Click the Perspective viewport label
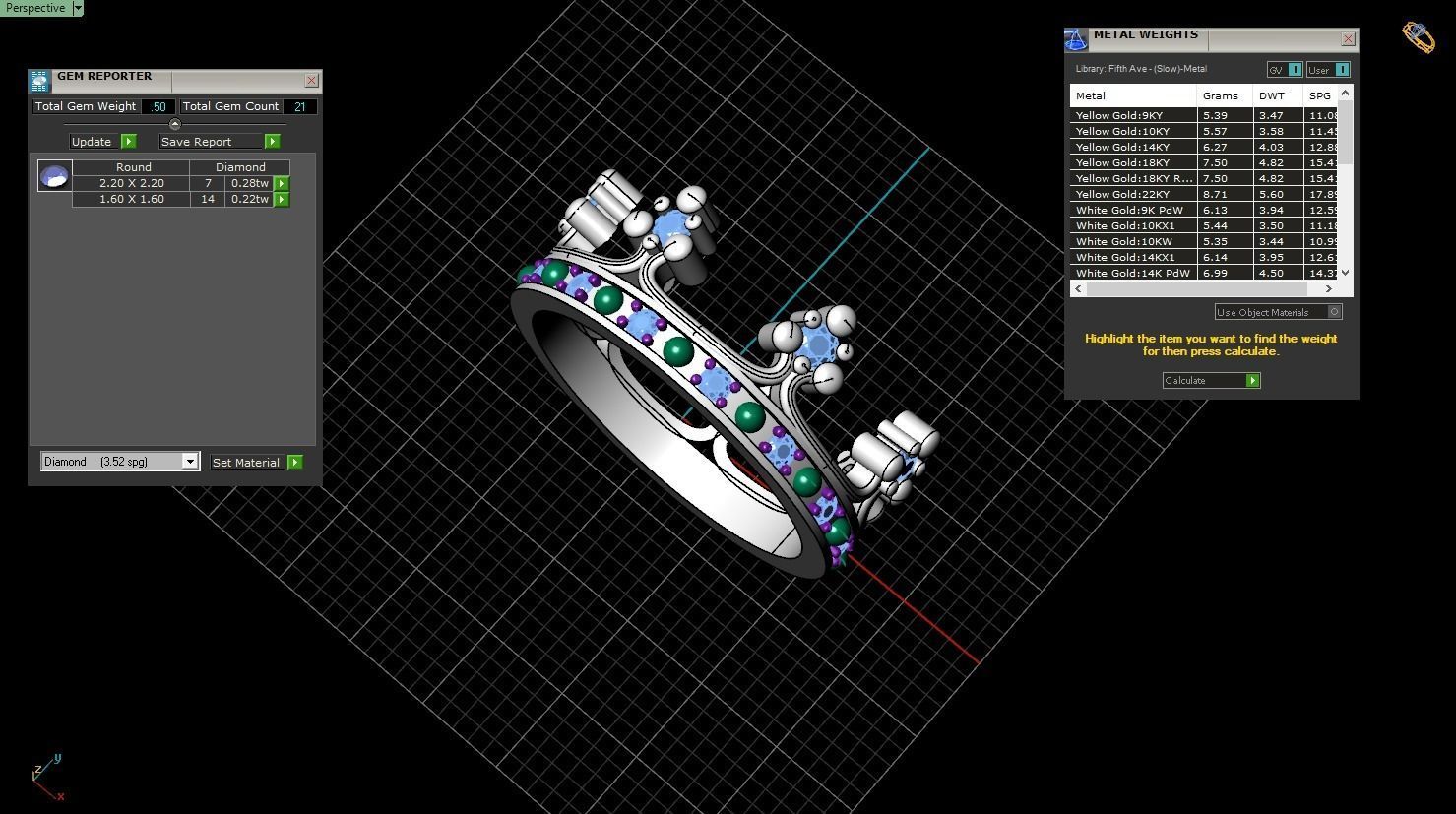Viewport: 1456px width, 814px height. pyautogui.click(x=35, y=8)
